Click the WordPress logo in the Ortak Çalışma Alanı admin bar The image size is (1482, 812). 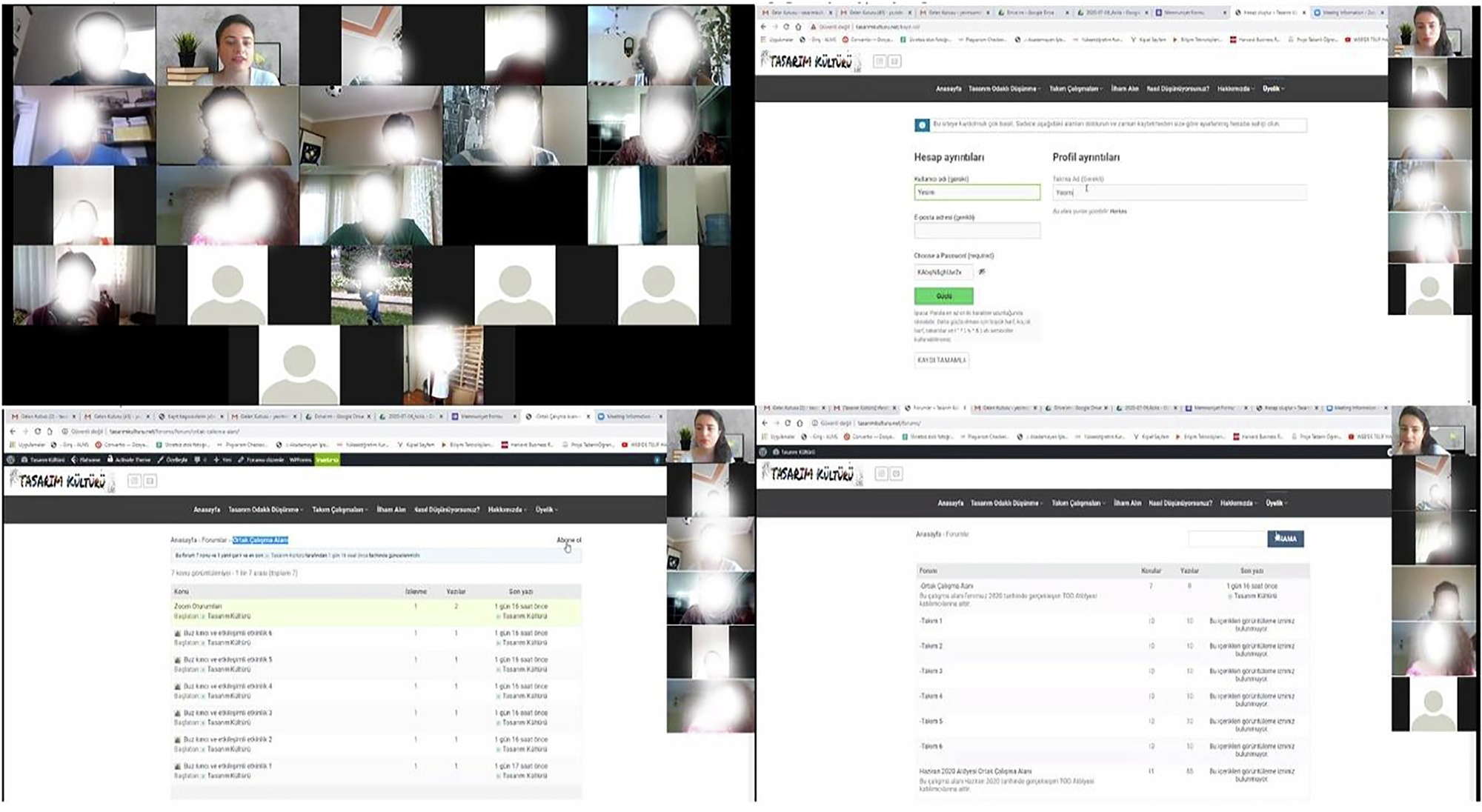tap(11, 460)
